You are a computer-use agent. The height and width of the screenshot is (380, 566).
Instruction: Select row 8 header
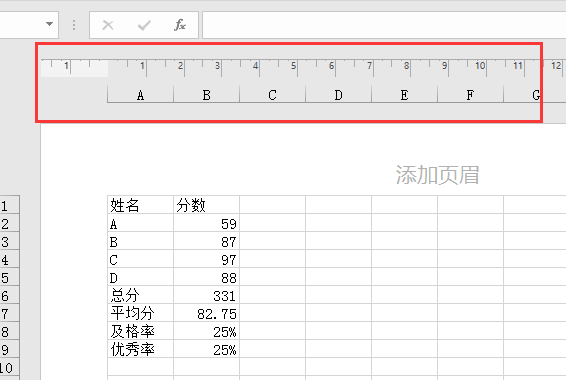point(9,331)
